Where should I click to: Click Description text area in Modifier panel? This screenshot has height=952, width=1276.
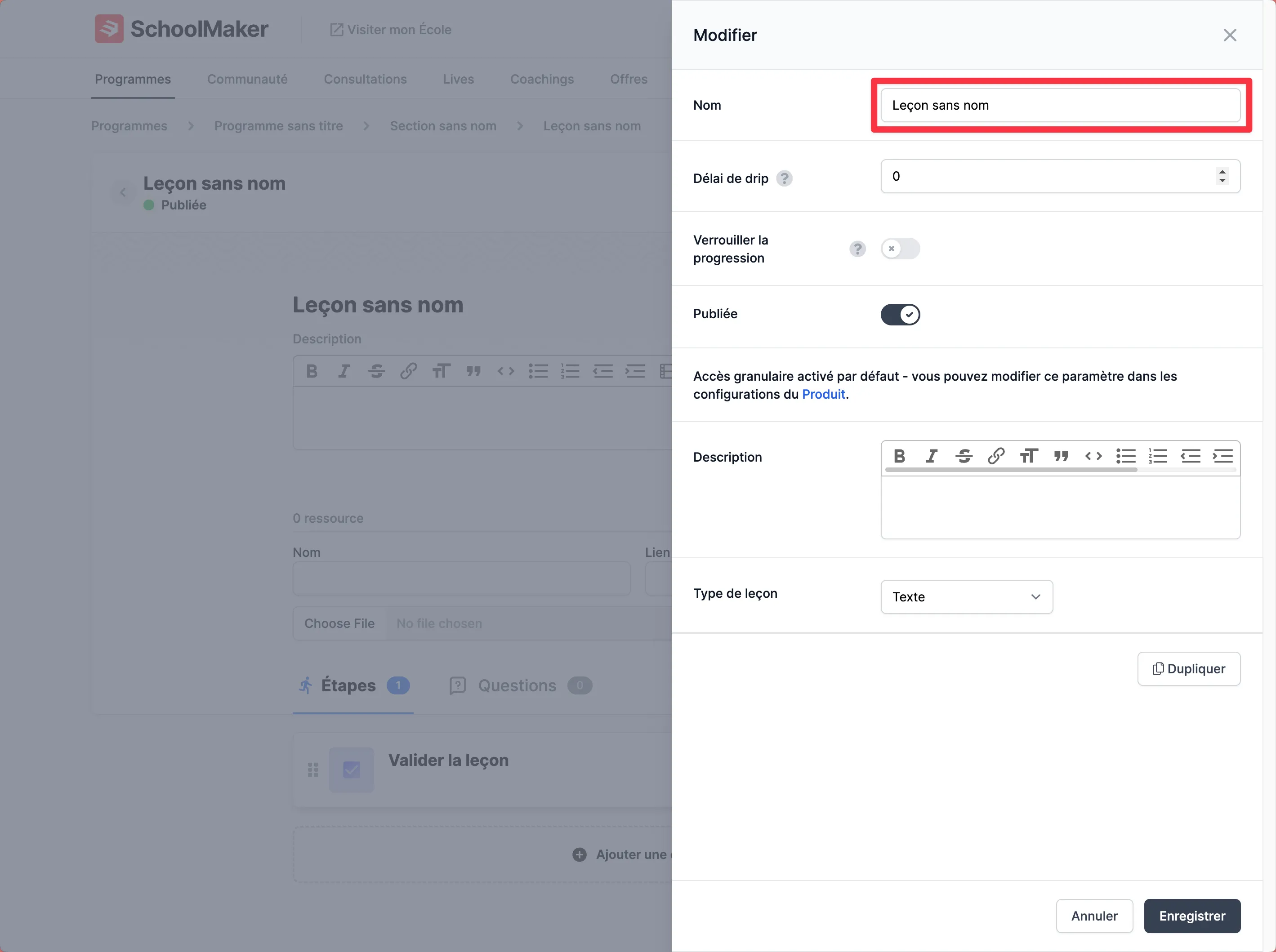[x=1060, y=507]
